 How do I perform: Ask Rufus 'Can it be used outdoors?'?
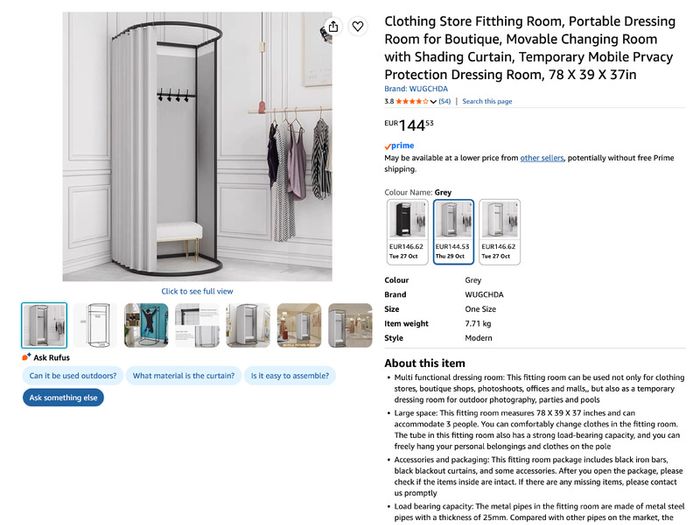click(x=73, y=376)
